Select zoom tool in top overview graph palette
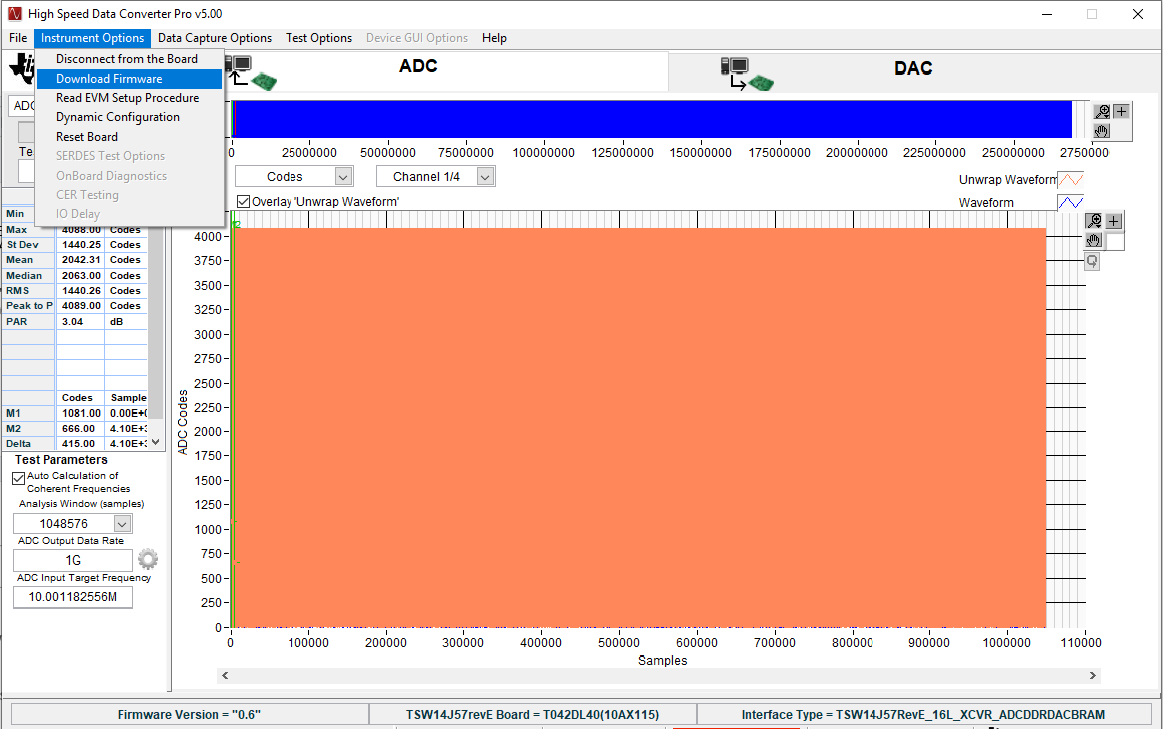 coord(1102,112)
